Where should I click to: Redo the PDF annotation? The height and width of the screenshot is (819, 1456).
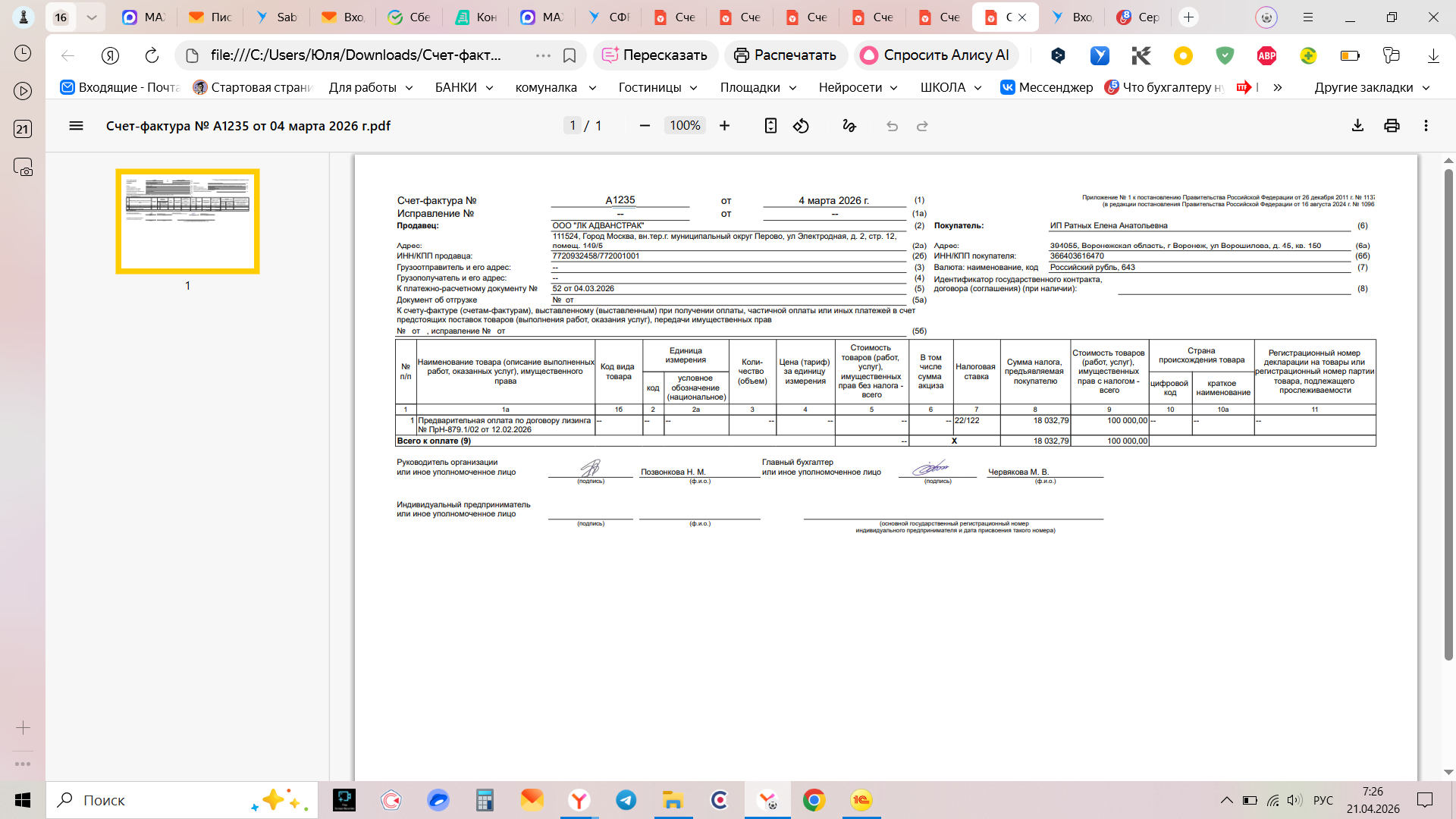click(x=922, y=126)
